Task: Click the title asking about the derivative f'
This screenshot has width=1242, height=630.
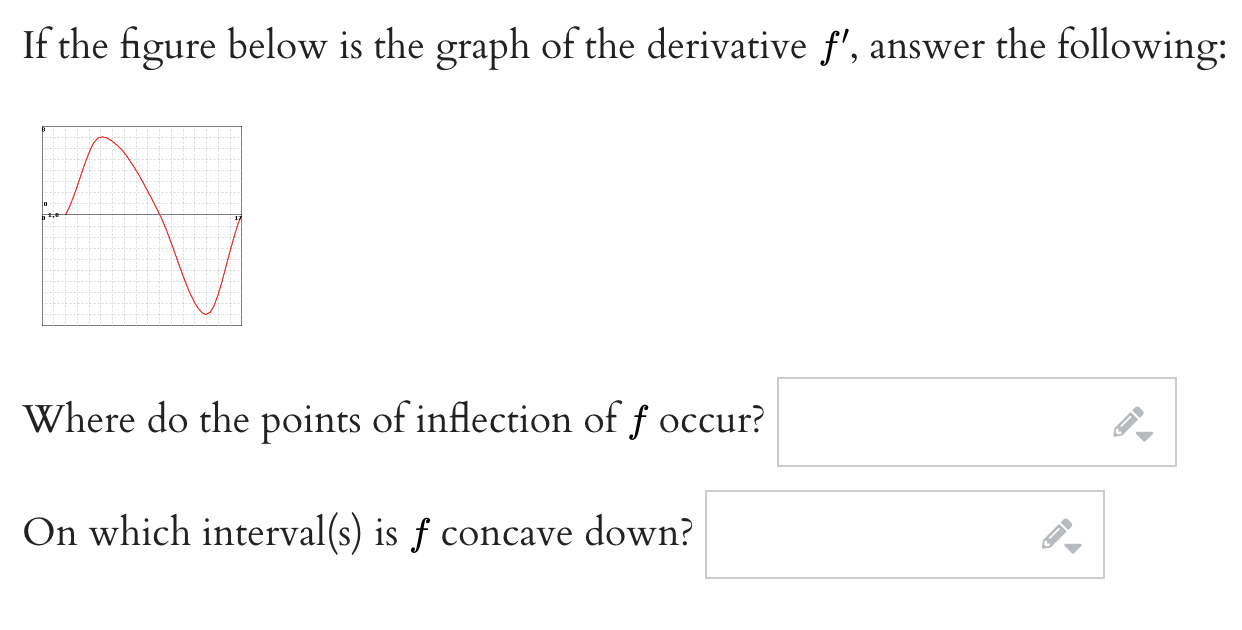Action: coord(620,44)
